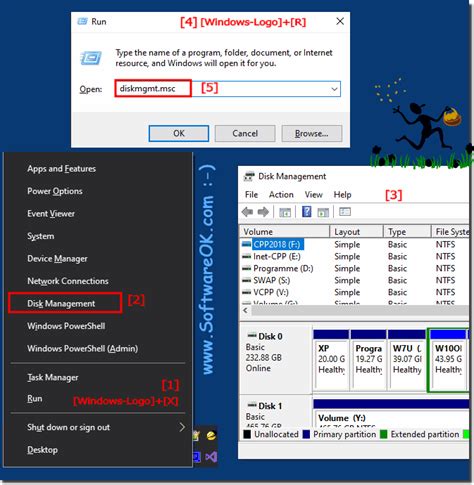Click horizontal scrollbar left arrow in volume list
The image size is (474, 485).
(246, 311)
